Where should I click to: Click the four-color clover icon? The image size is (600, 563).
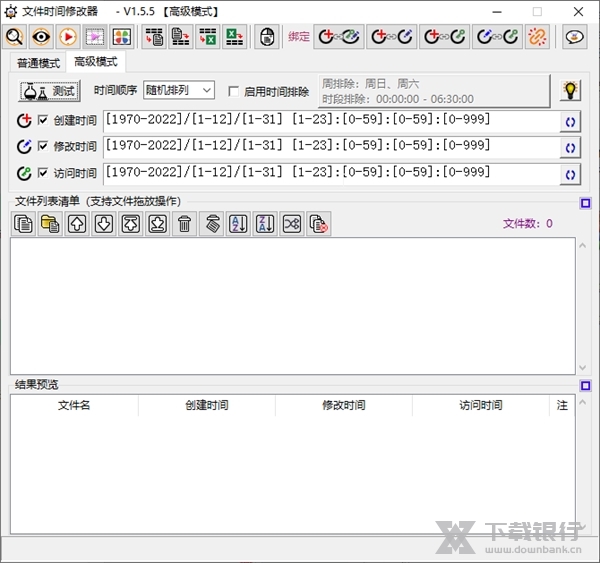coord(122,37)
